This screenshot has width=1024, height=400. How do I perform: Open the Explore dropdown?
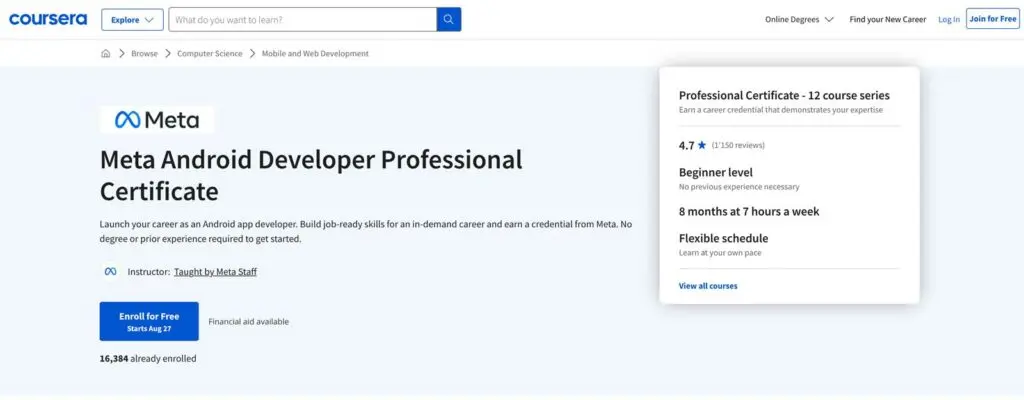(x=133, y=20)
